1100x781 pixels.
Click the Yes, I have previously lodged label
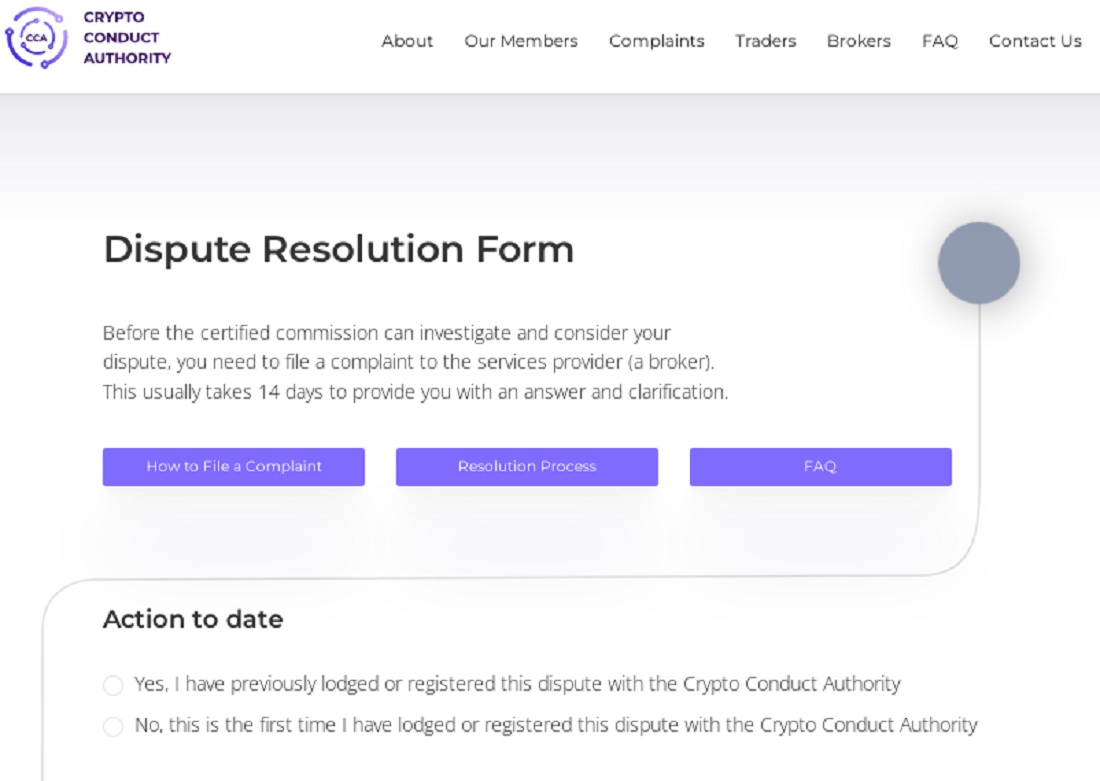pyautogui.click(x=517, y=684)
